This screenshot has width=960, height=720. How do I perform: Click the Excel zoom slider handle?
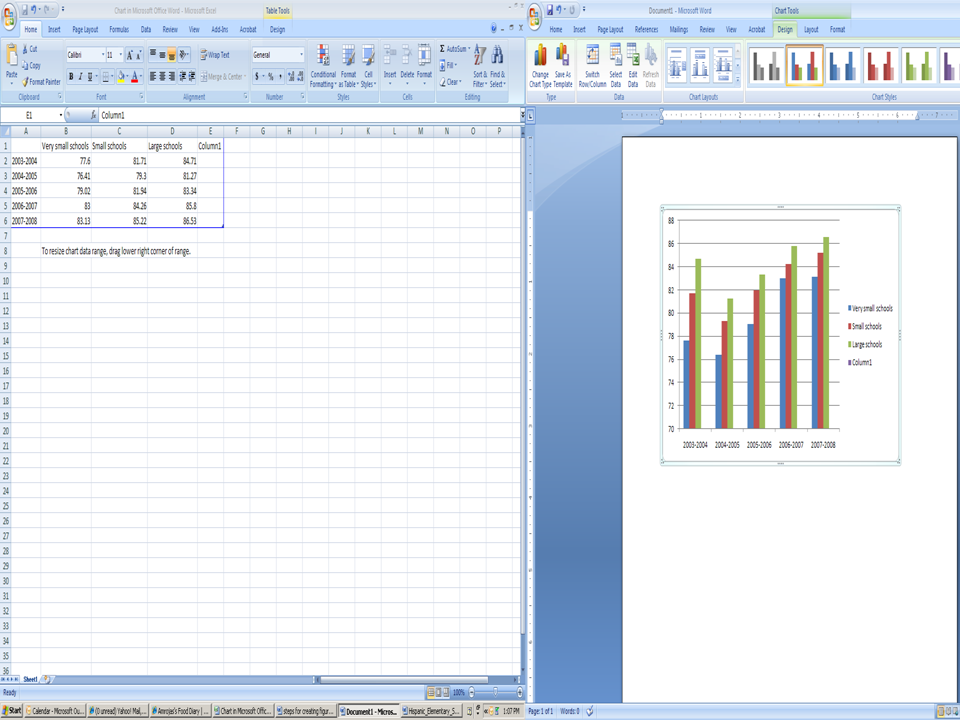click(495, 692)
